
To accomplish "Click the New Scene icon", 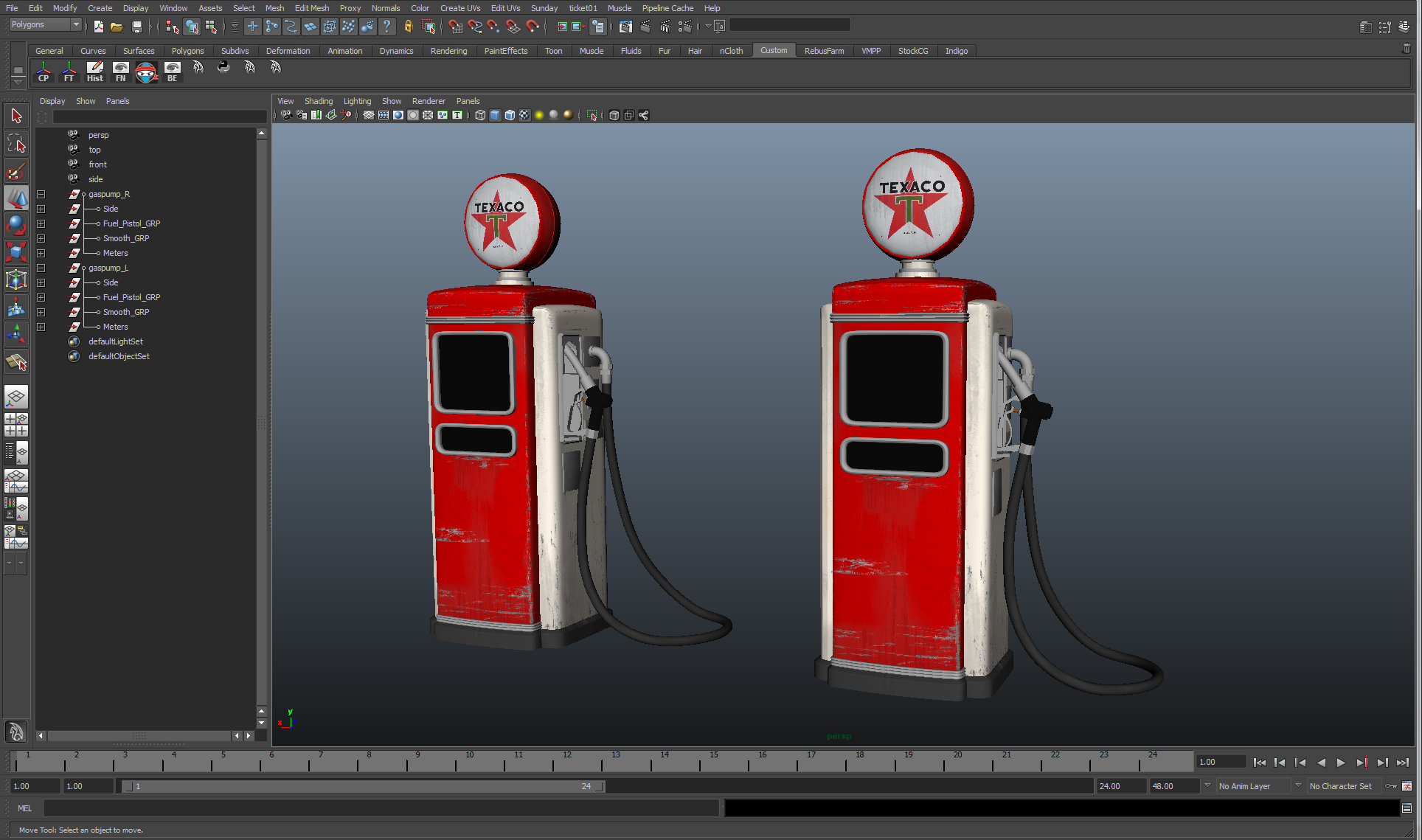I will pos(99,27).
